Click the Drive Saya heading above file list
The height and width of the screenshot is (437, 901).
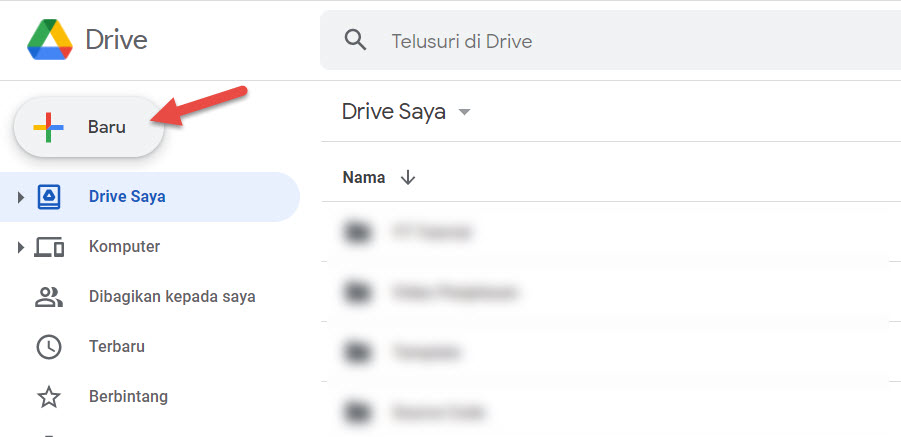393,111
